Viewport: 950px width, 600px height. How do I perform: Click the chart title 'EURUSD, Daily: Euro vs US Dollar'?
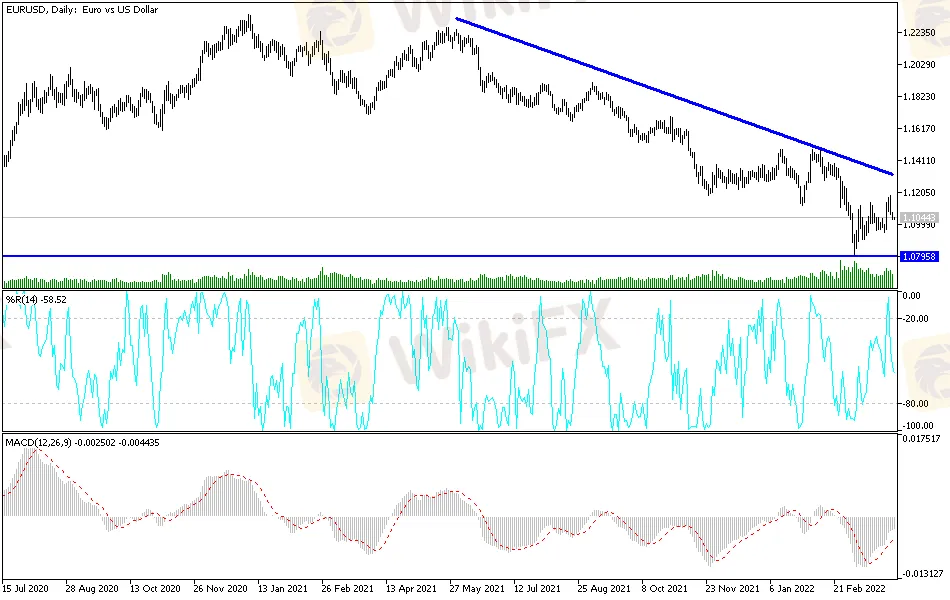pyautogui.click(x=82, y=10)
